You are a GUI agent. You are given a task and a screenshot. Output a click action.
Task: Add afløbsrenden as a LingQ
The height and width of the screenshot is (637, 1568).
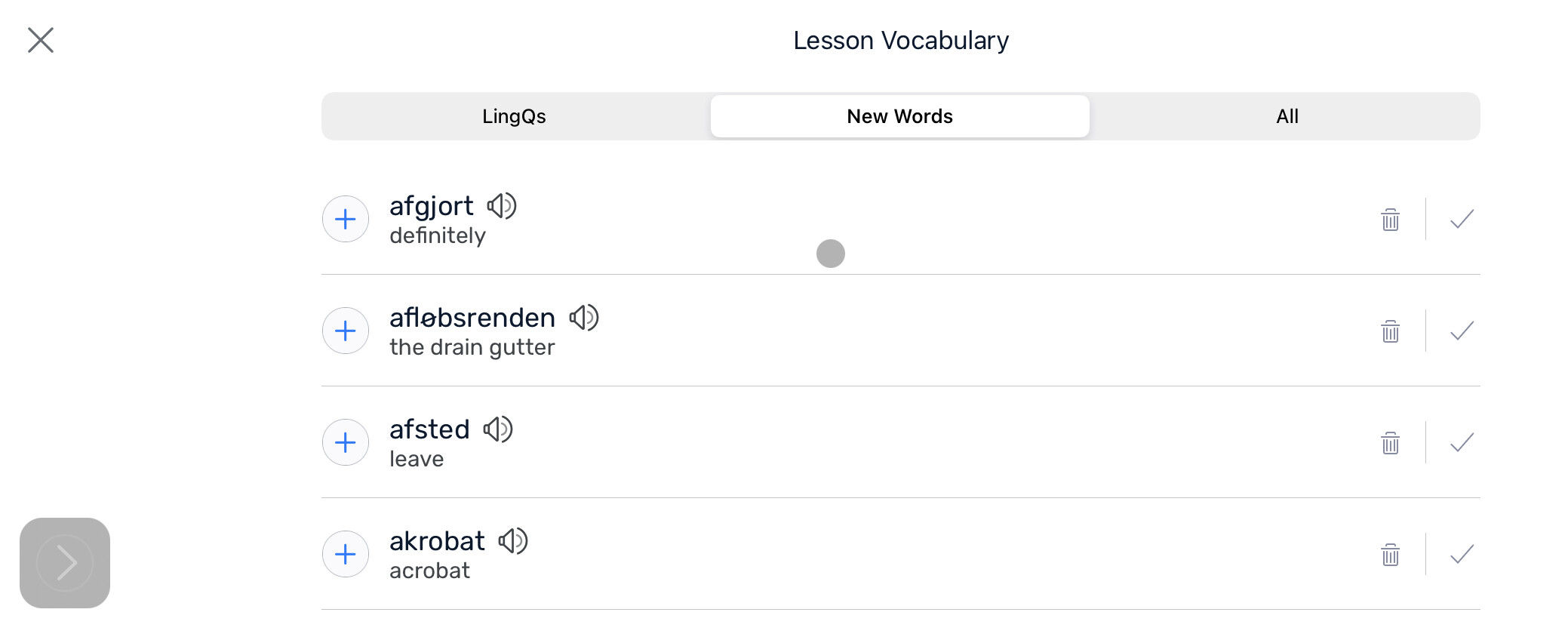(346, 331)
